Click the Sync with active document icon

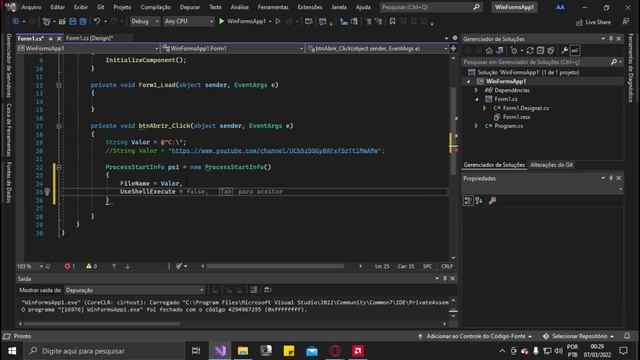click(x=530, y=51)
